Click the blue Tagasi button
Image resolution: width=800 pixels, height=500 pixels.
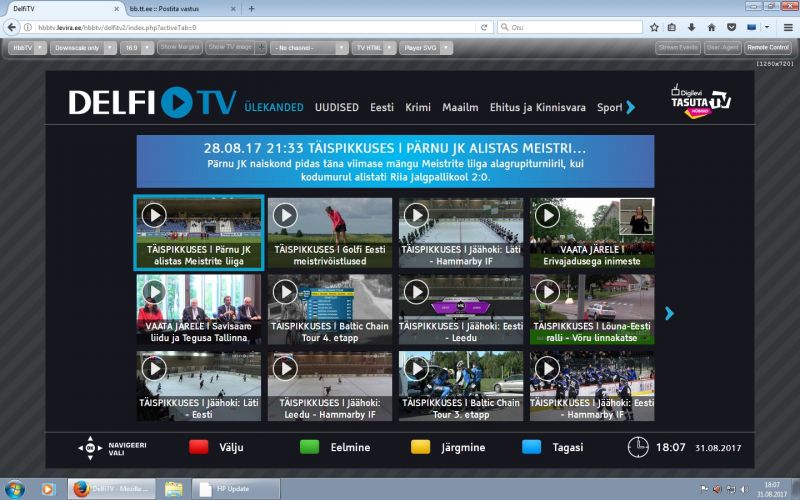(x=532, y=447)
